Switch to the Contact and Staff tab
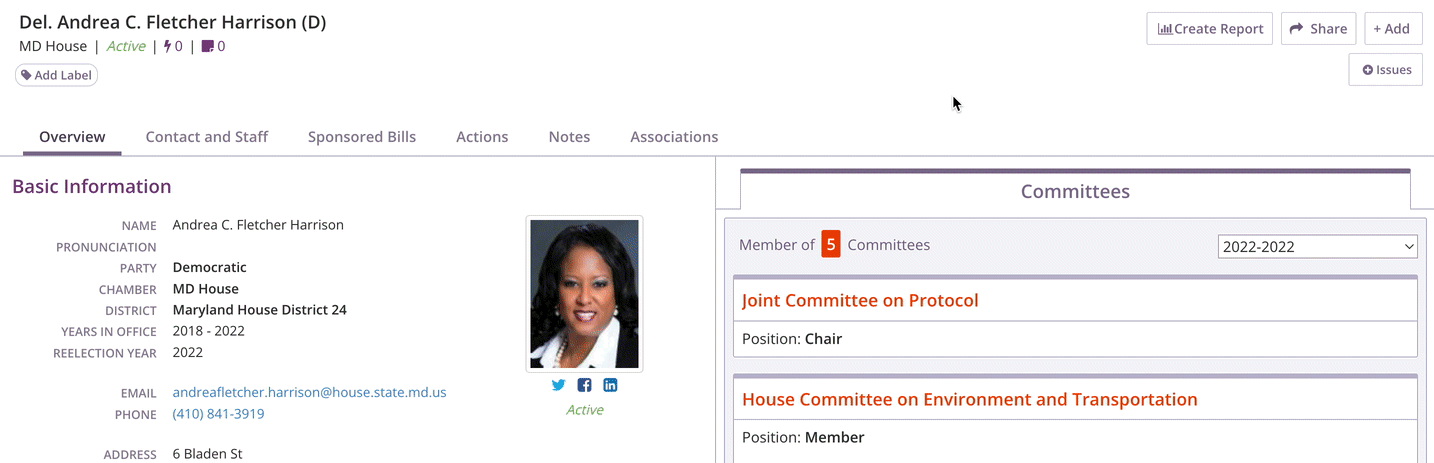The width and height of the screenshot is (1434, 463). [207, 137]
